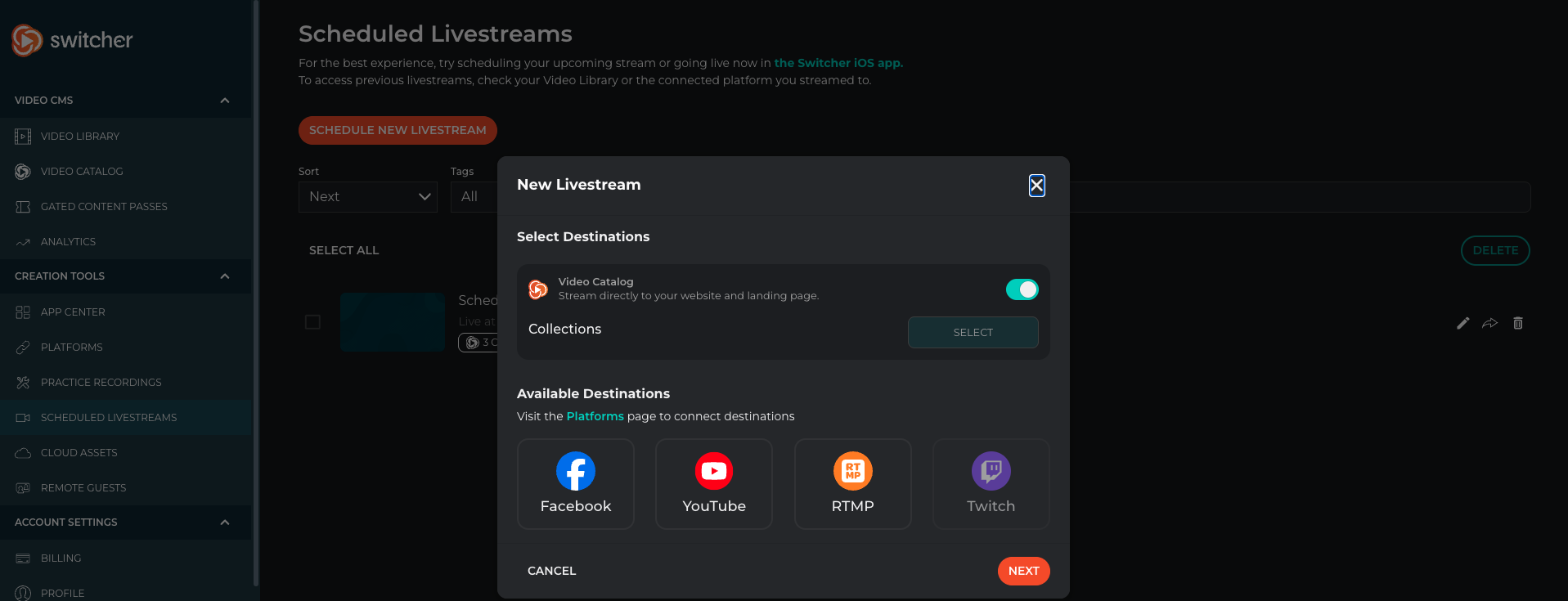Screen dimensions: 1568x601
Task: Click the Cloud Assets cloud icon
Action: pos(23,453)
